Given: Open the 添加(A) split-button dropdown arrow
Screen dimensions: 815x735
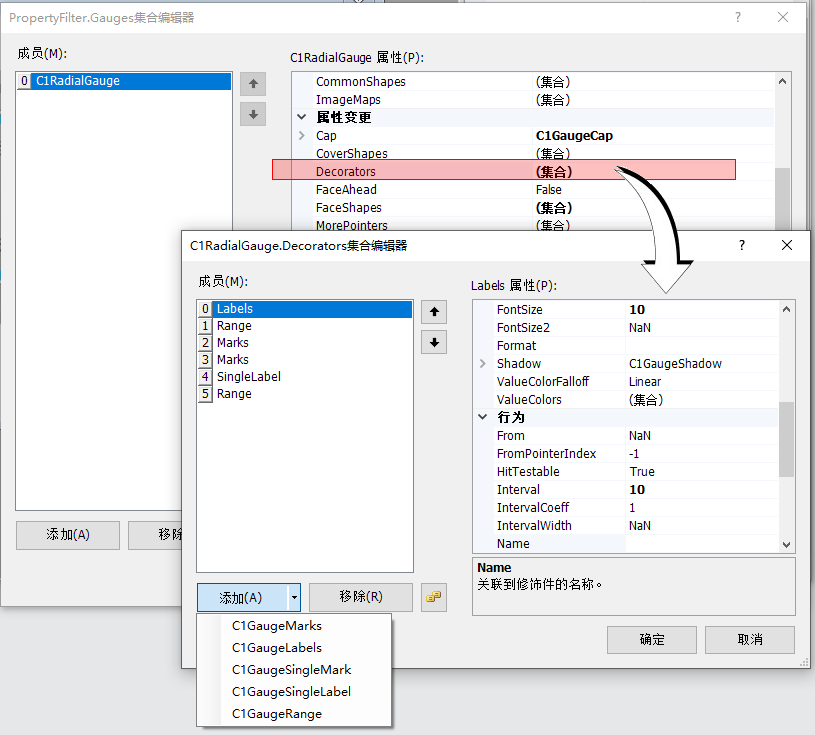Looking at the screenshot, I should [x=294, y=598].
